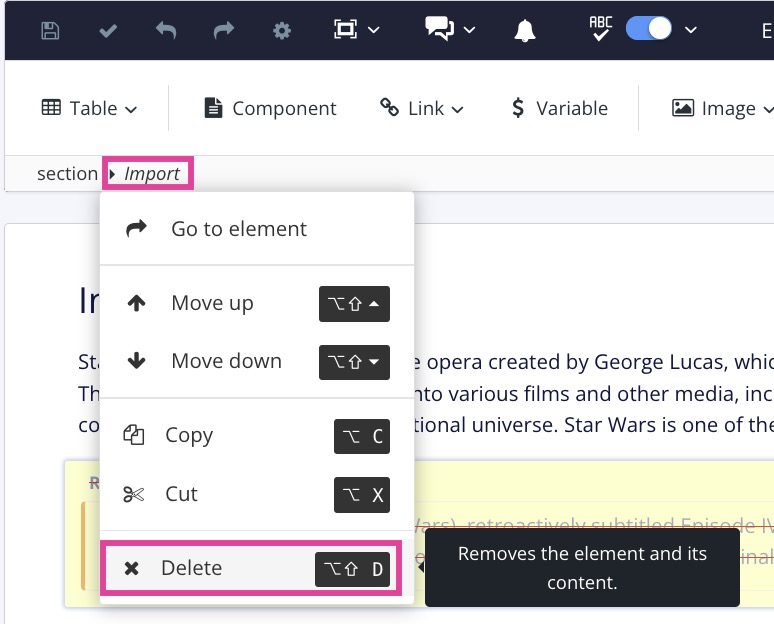
Task: Click the undo arrow icon
Action: click(x=166, y=30)
